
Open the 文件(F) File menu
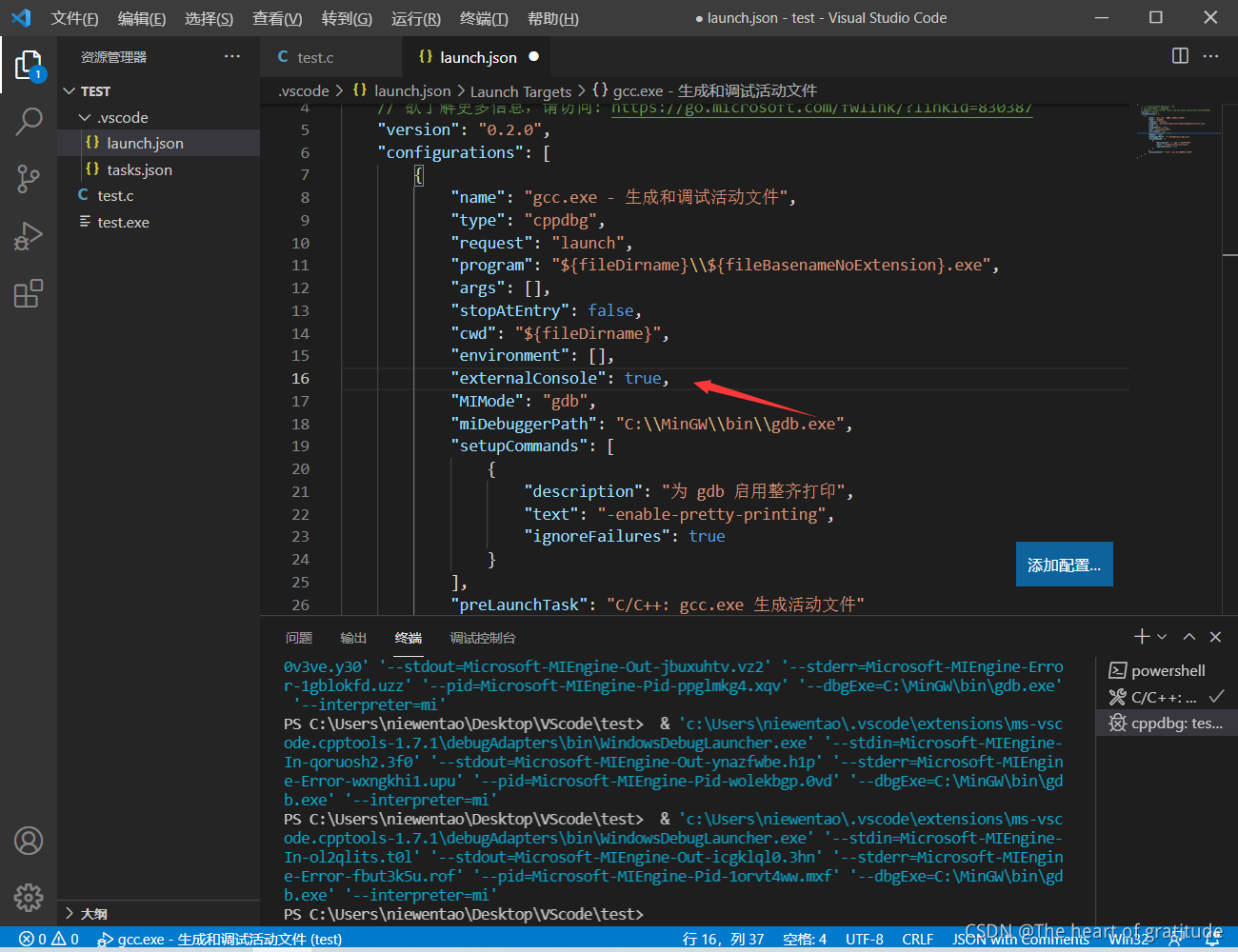point(74,18)
